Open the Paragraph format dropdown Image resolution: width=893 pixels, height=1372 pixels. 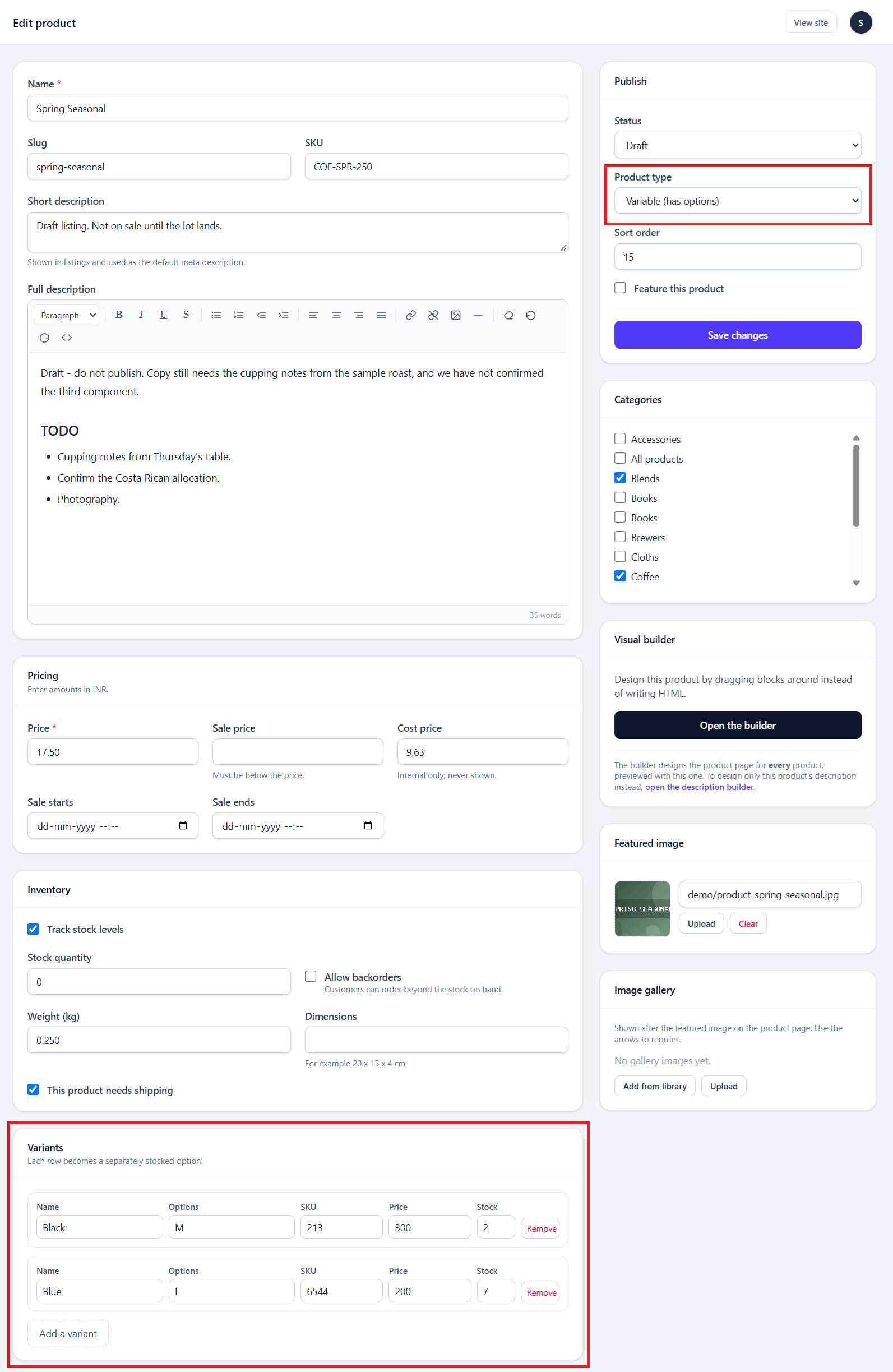coord(67,315)
